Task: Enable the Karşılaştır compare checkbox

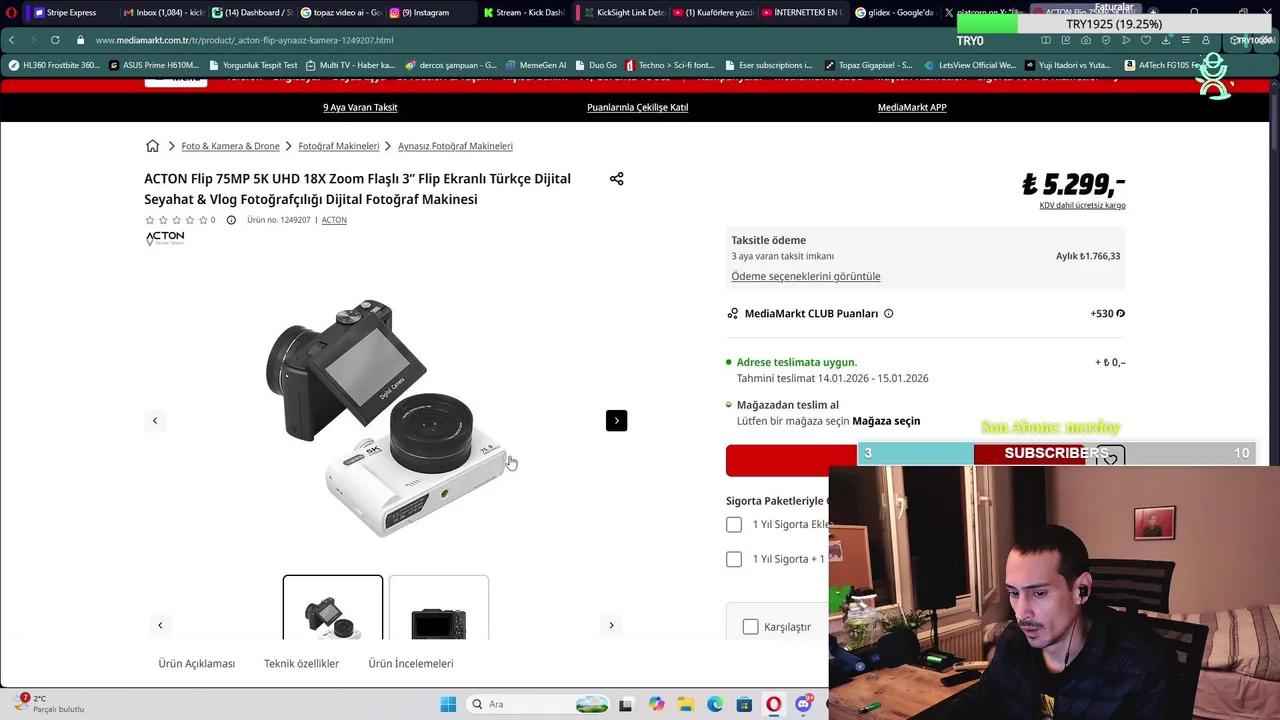Action: pos(751,627)
